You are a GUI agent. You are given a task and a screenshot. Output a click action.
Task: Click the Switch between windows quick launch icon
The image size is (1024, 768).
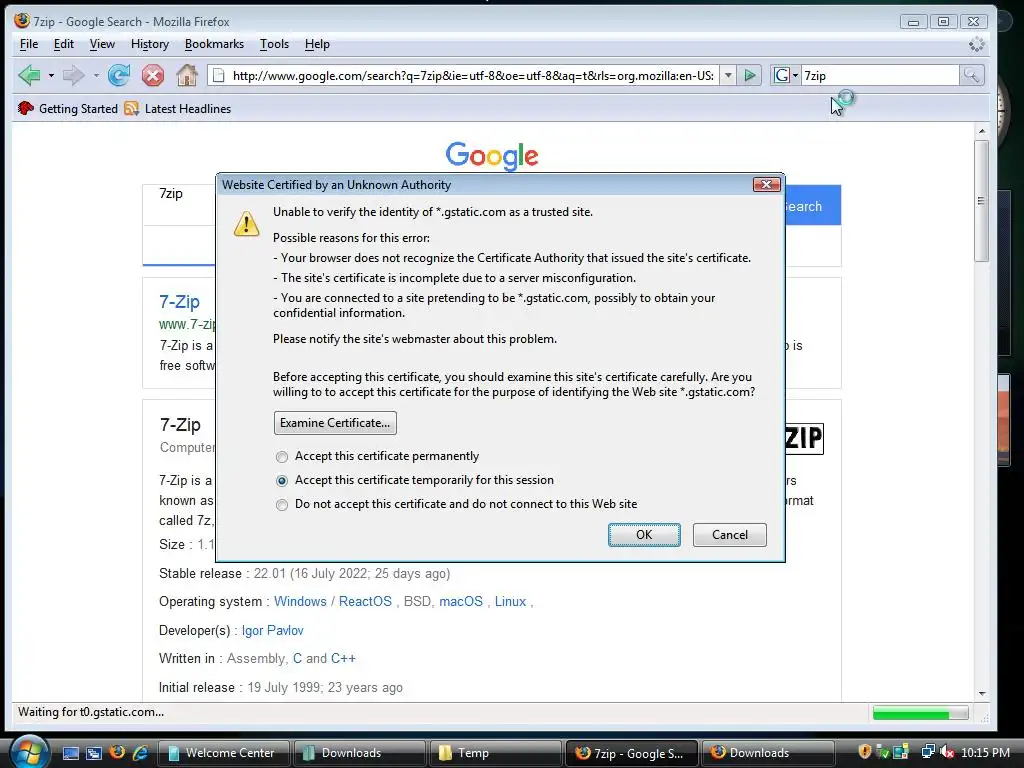tap(94, 753)
